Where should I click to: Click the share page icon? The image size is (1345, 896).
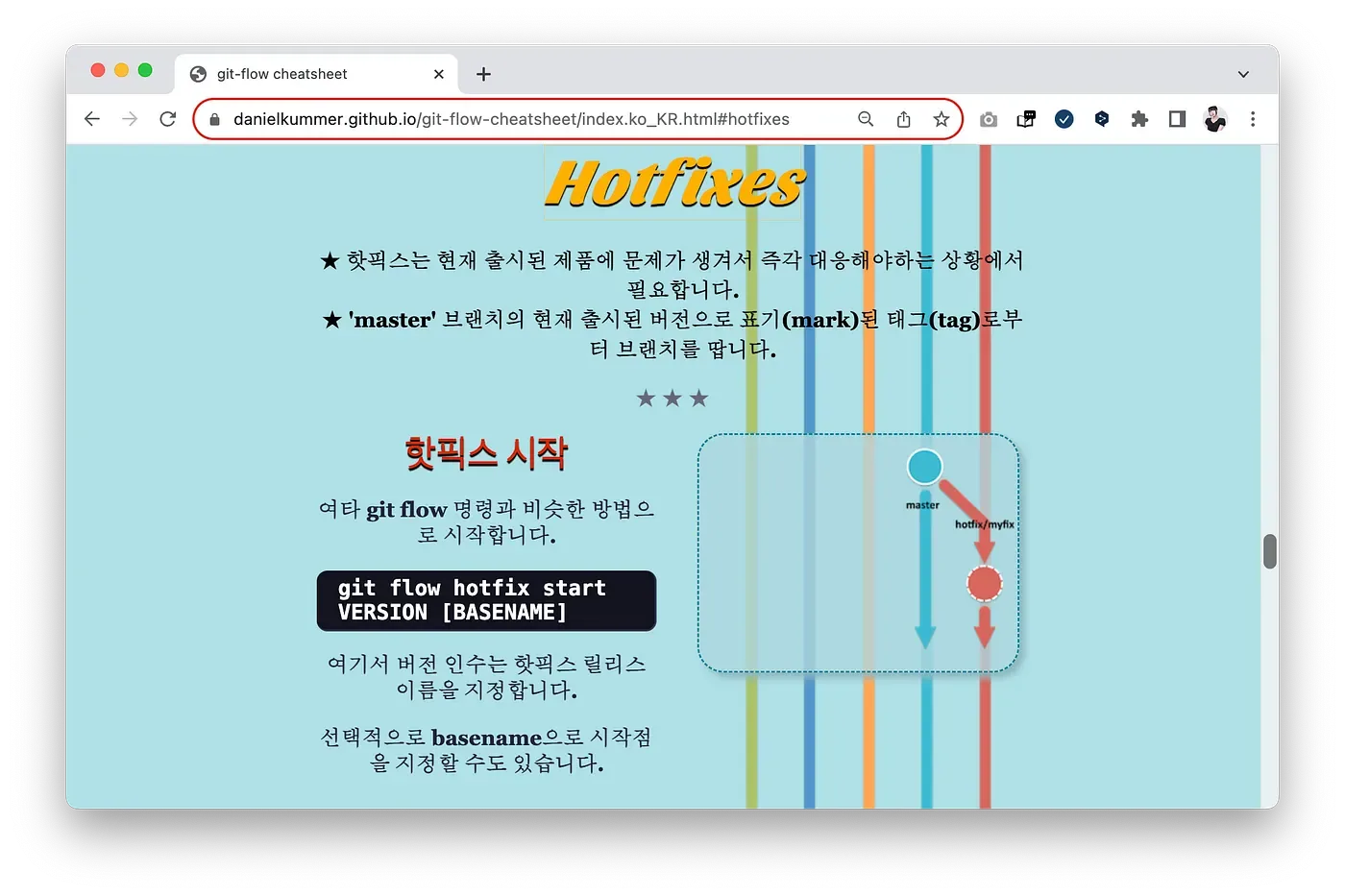(903, 119)
